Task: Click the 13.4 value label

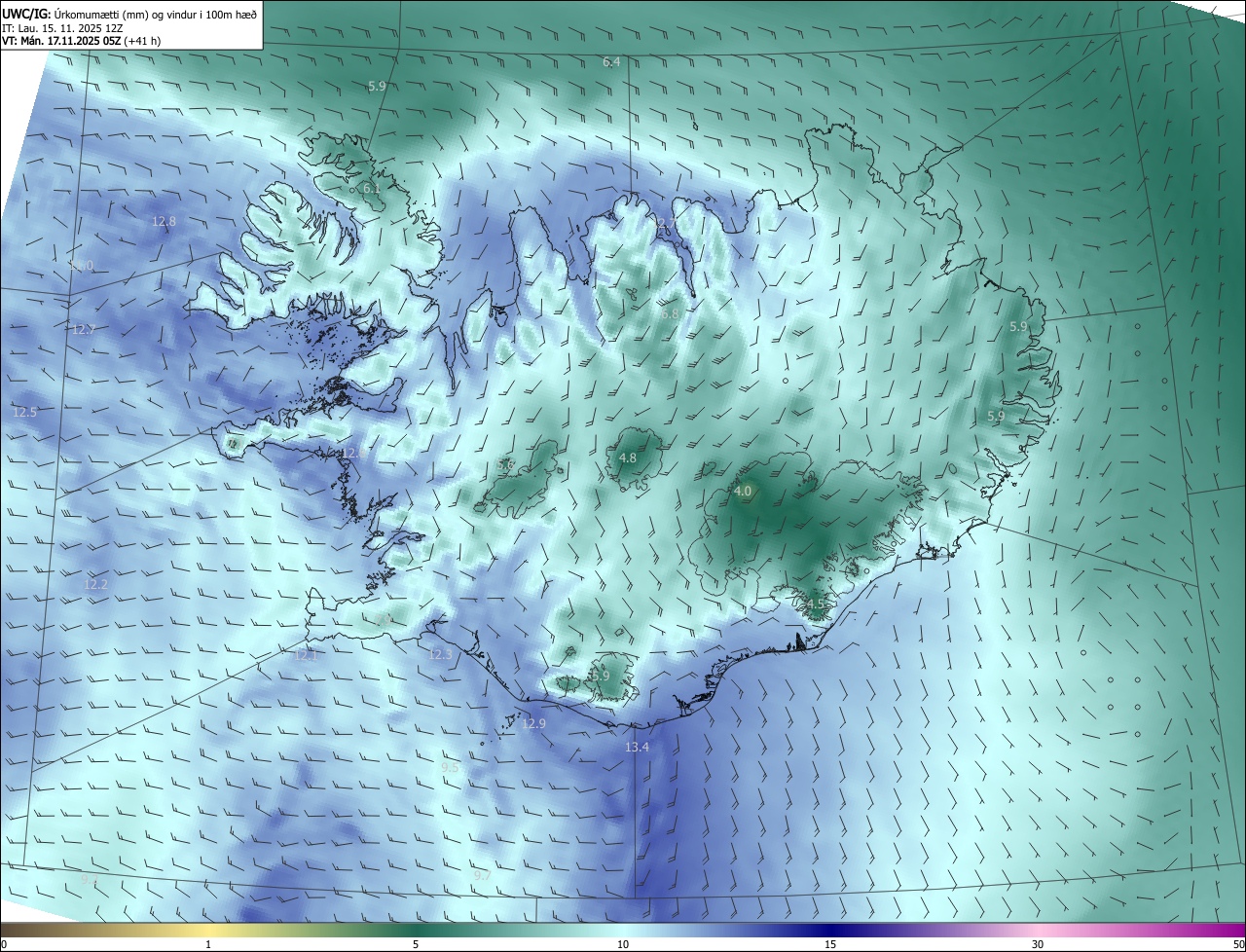Action: pyautogui.click(x=637, y=747)
